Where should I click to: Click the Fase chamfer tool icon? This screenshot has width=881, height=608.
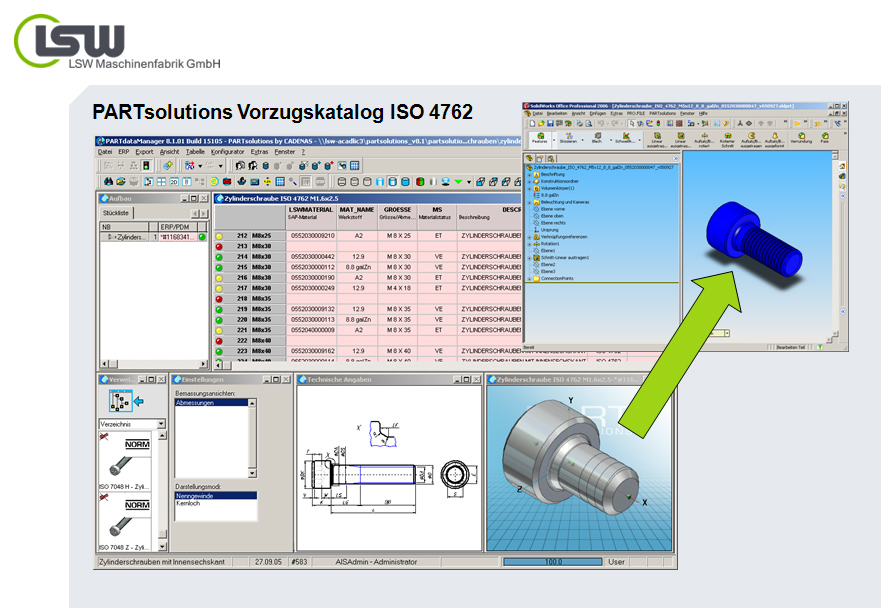coord(827,137)
